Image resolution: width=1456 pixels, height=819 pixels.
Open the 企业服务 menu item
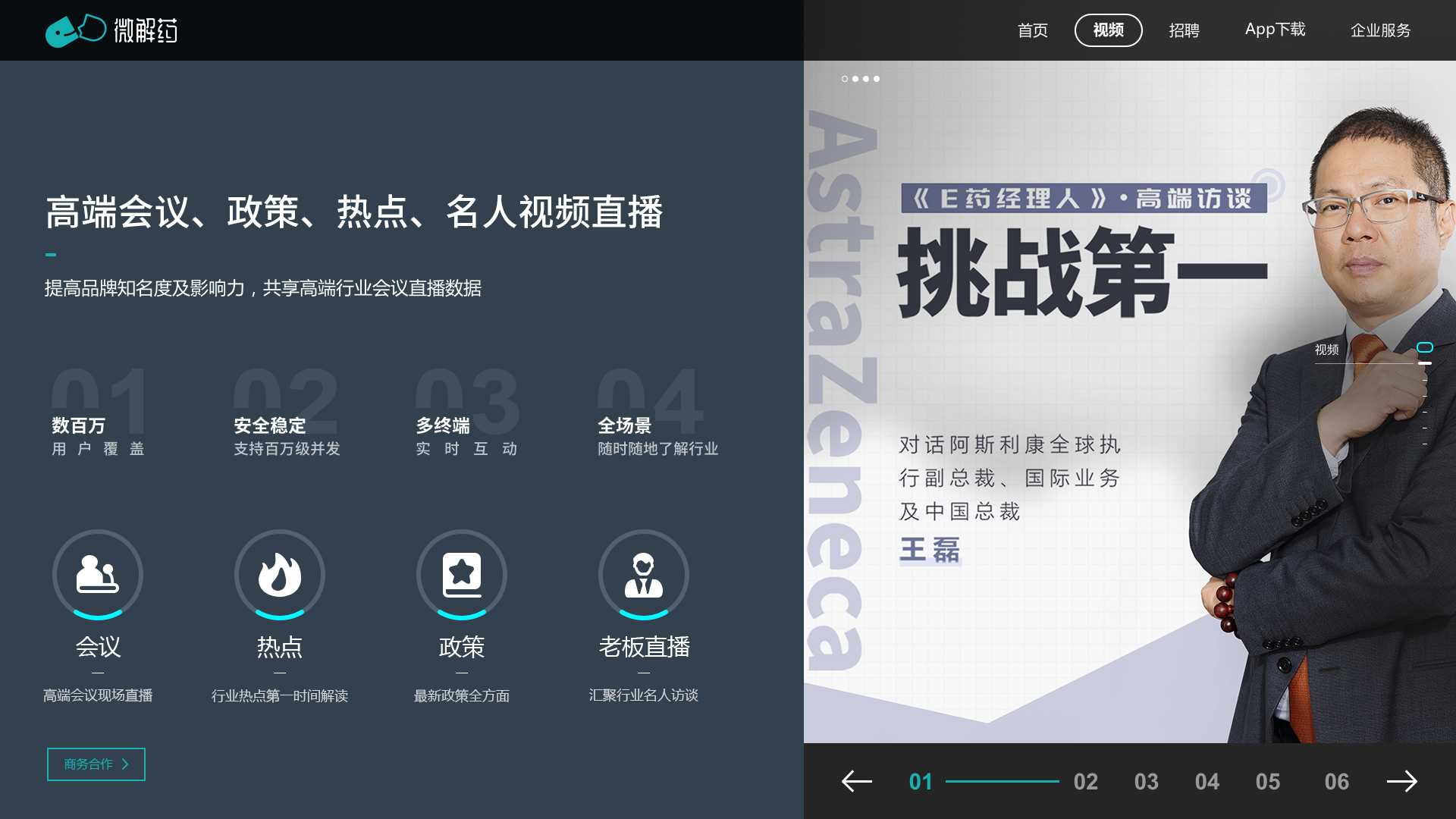pos(1380,30)
